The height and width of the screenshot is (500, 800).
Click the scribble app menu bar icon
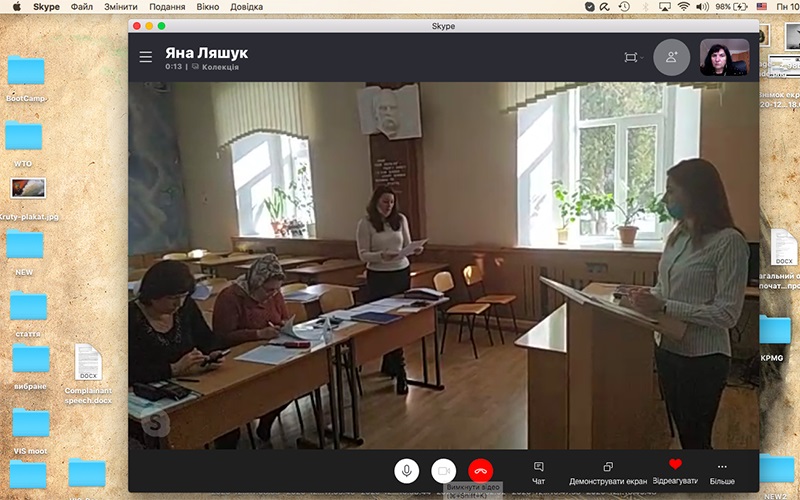pyautogui.click(x=605, y=7)
